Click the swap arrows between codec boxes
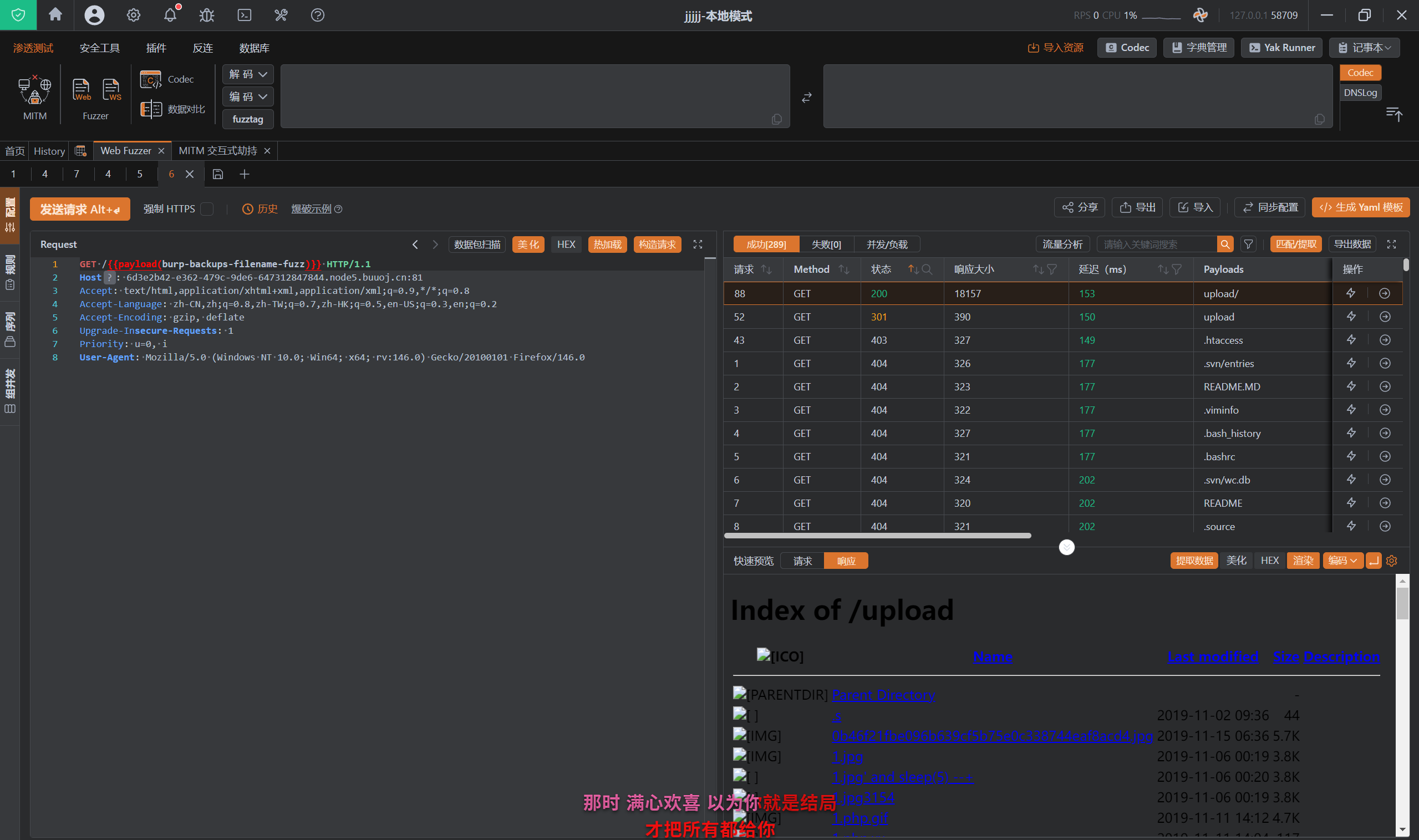 [x=806, y=98]
